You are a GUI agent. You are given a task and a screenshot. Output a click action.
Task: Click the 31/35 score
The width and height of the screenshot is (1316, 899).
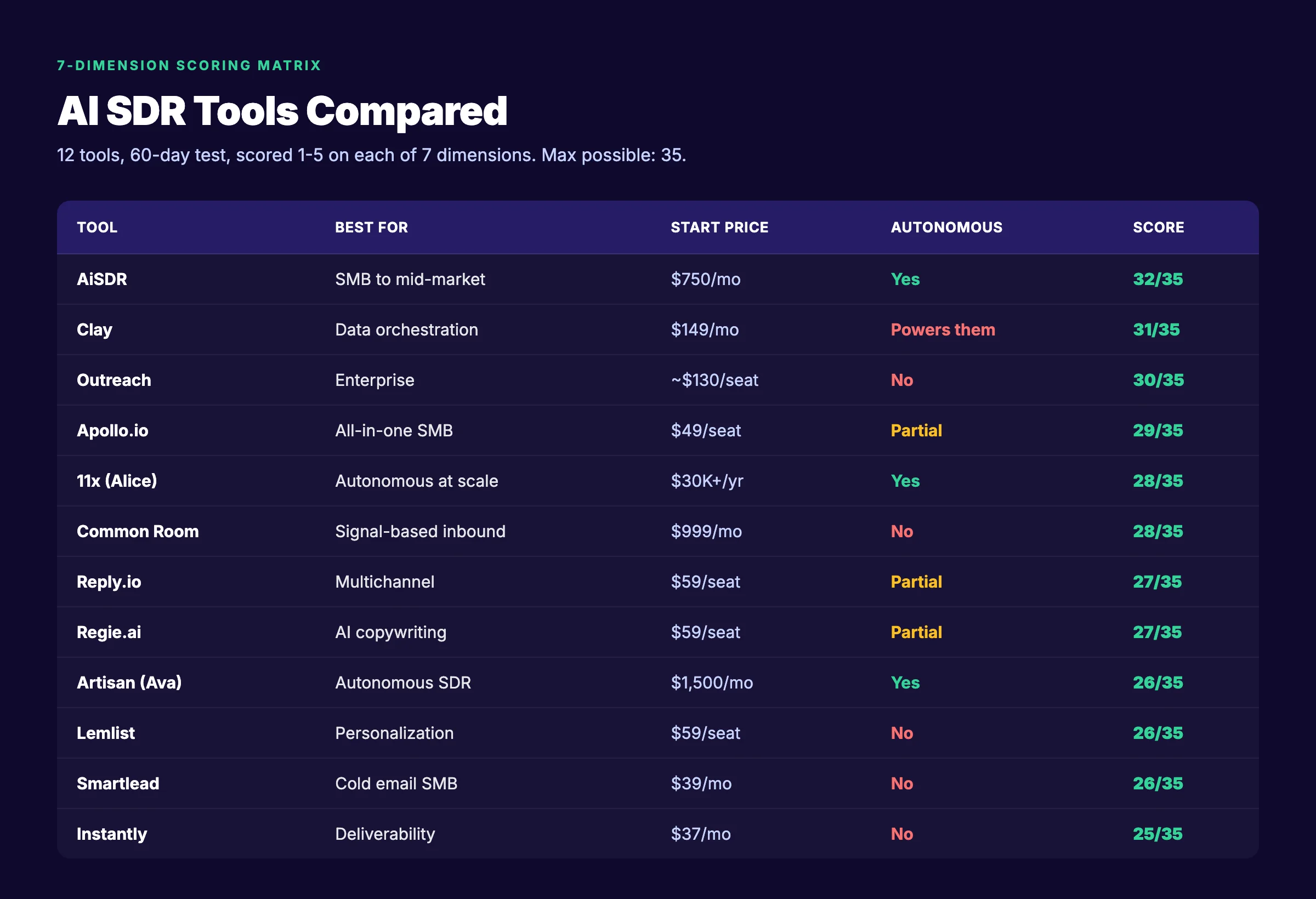(x=1156, y=329)
